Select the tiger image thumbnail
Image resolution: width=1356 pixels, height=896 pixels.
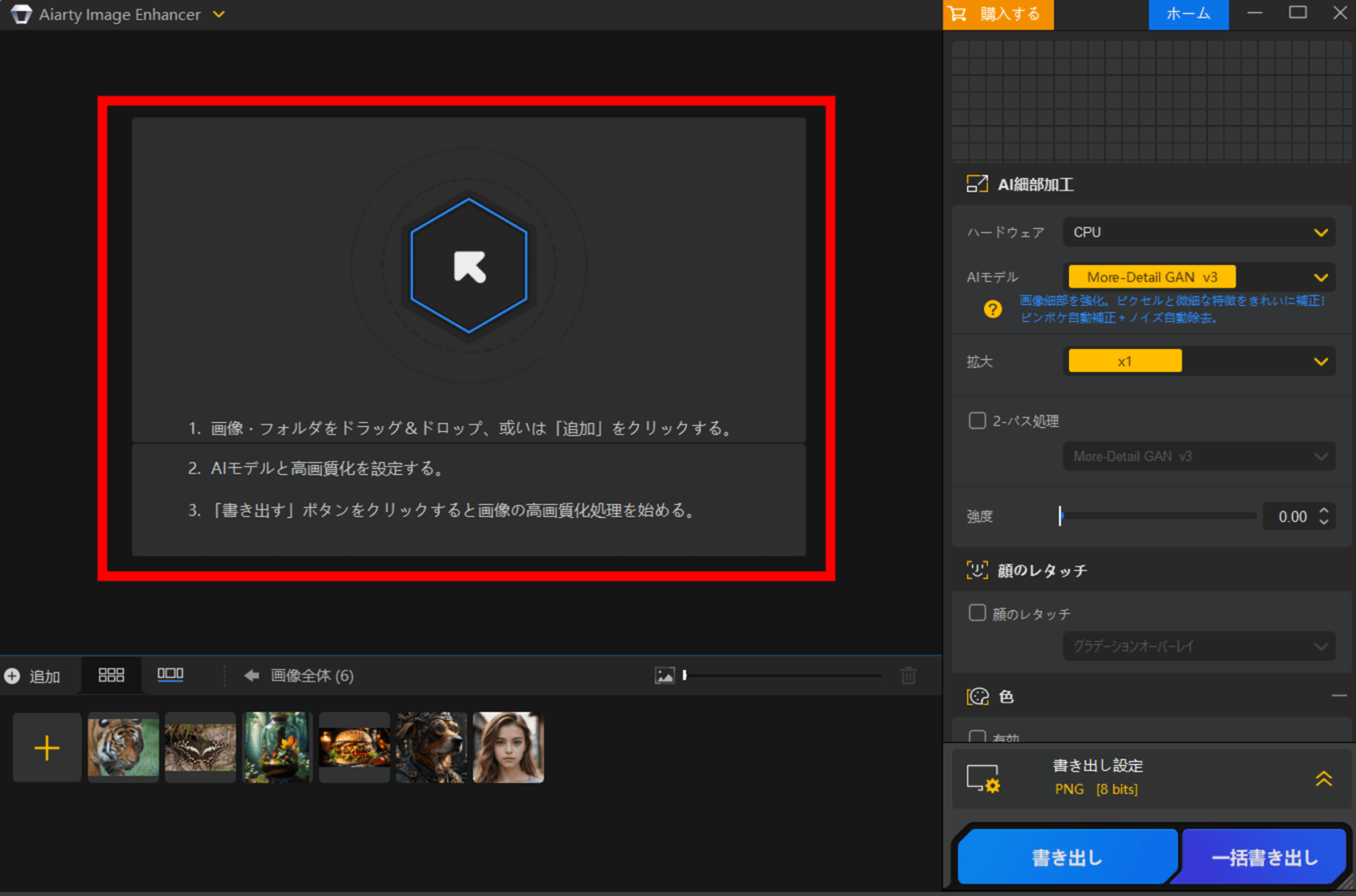tap(123, 747)
